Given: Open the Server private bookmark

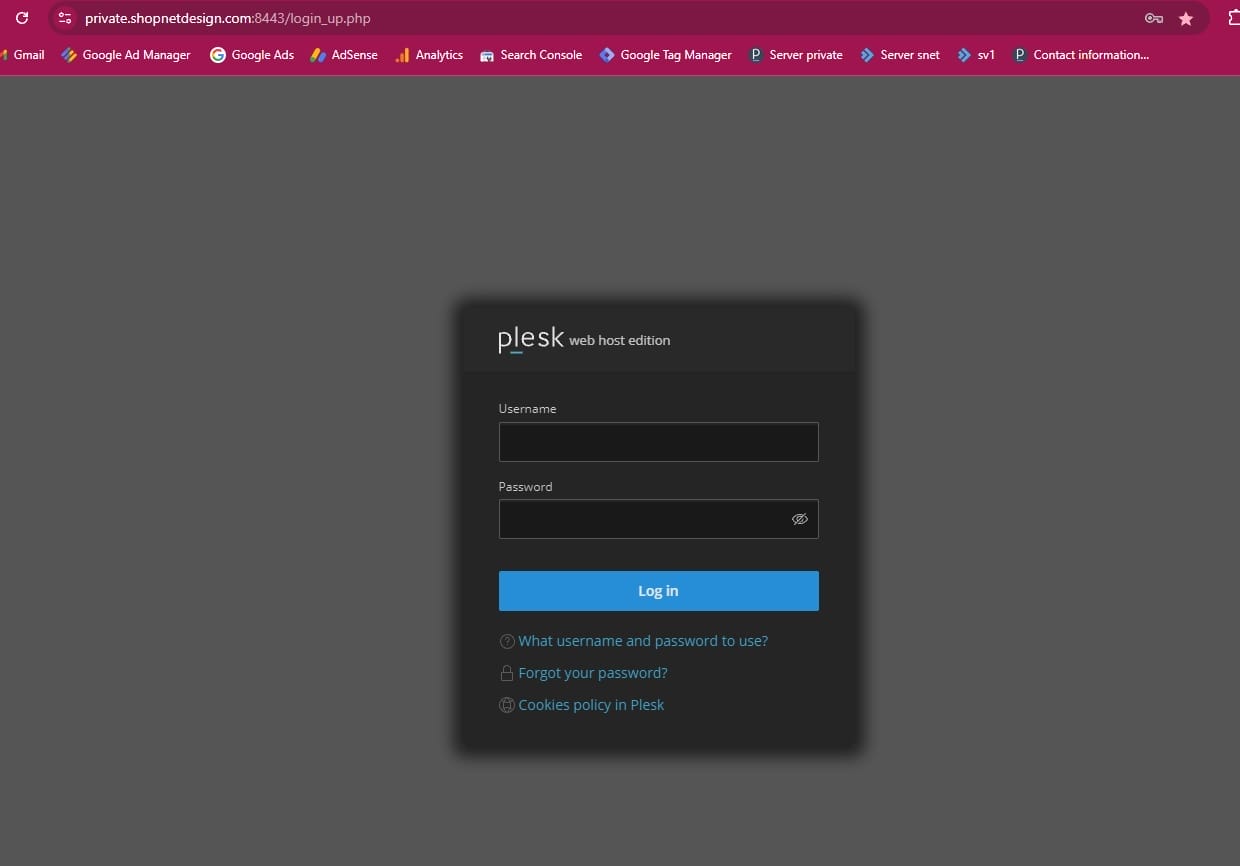Looking at the screenshot, I should (796, 55).
